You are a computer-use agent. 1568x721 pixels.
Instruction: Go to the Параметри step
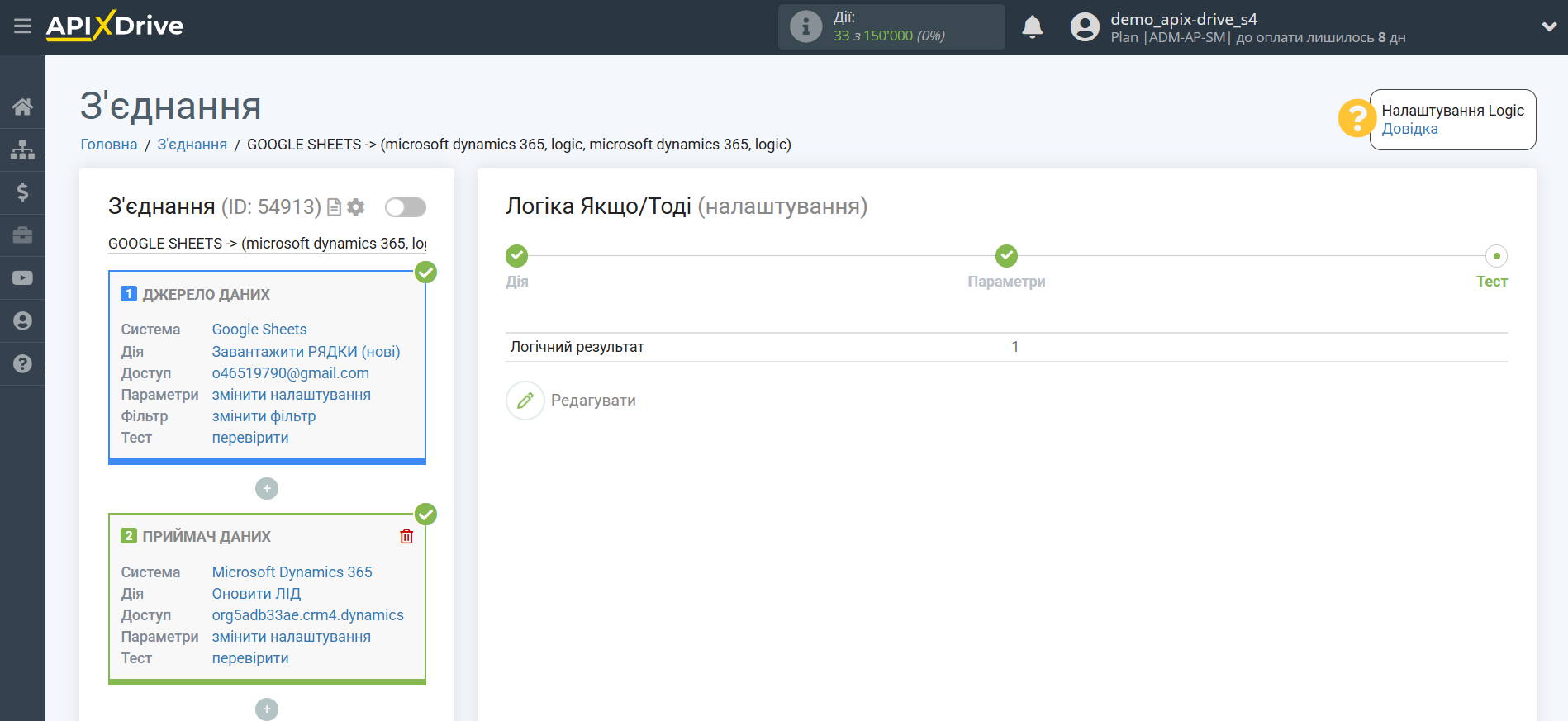coord(1006,256)
